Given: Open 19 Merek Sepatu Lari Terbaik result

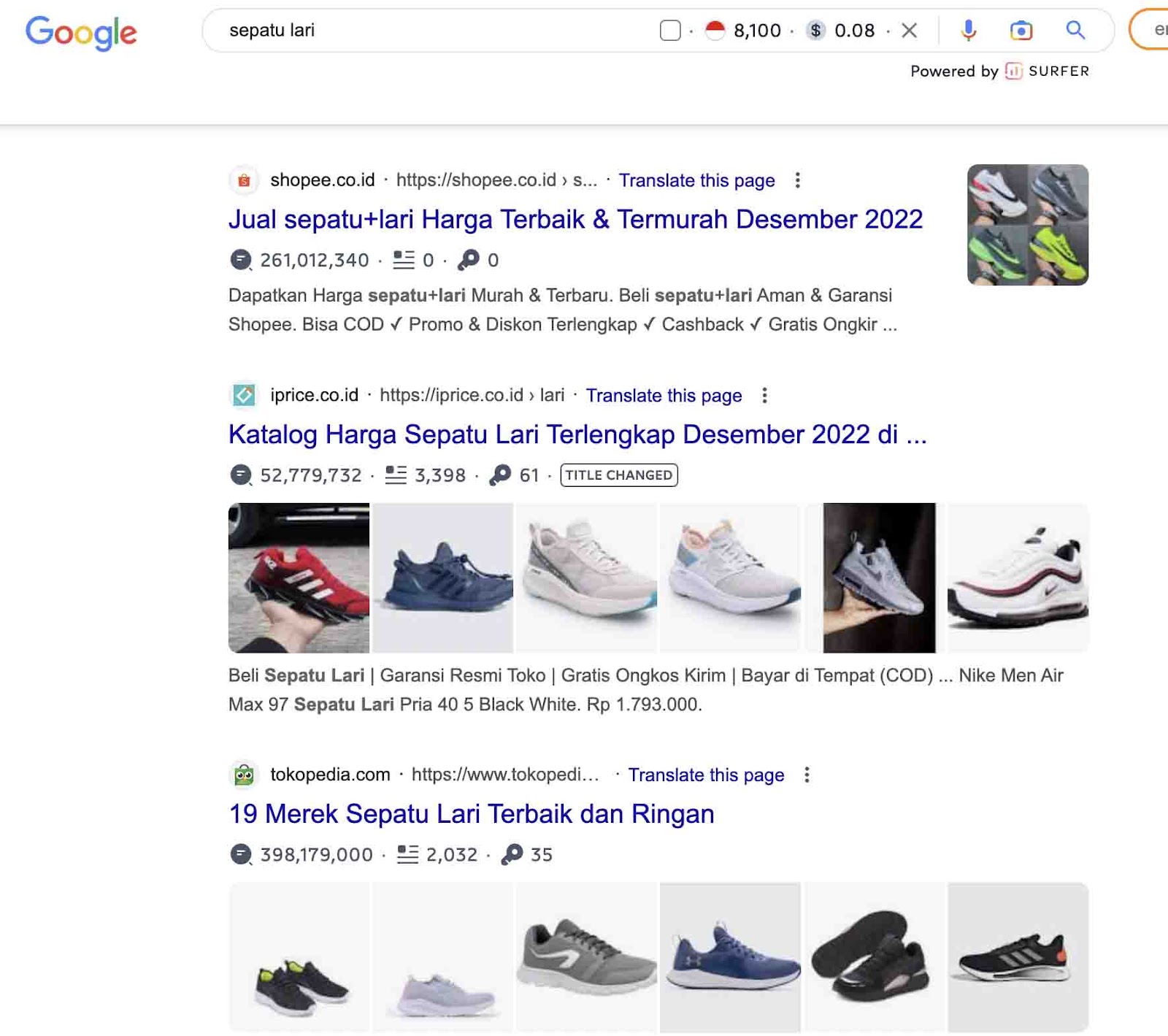Looking at the screenshot, I should [x=472, y=814].
